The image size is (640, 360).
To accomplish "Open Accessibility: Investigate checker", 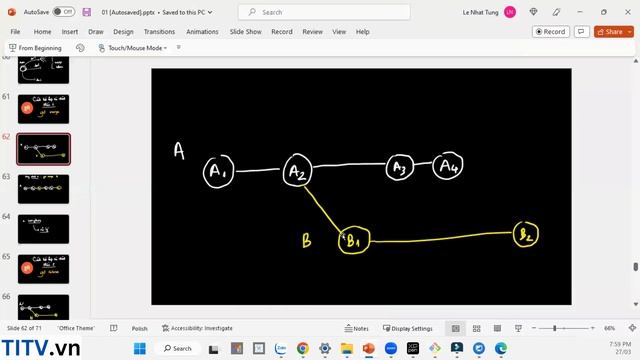I will pyautogui.click(x=197, y=328).
